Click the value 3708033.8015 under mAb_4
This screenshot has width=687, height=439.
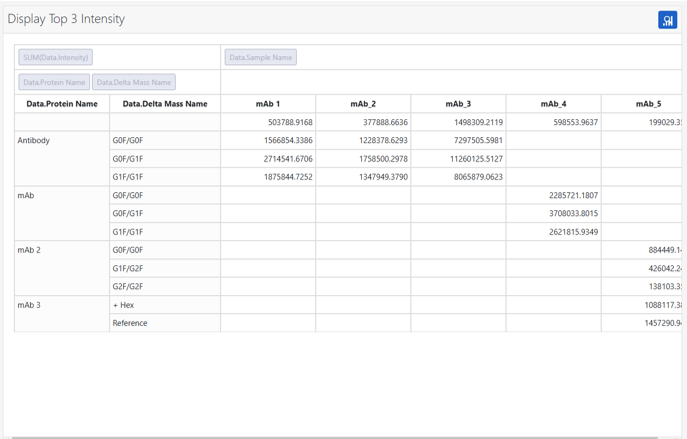coord(574,213)
